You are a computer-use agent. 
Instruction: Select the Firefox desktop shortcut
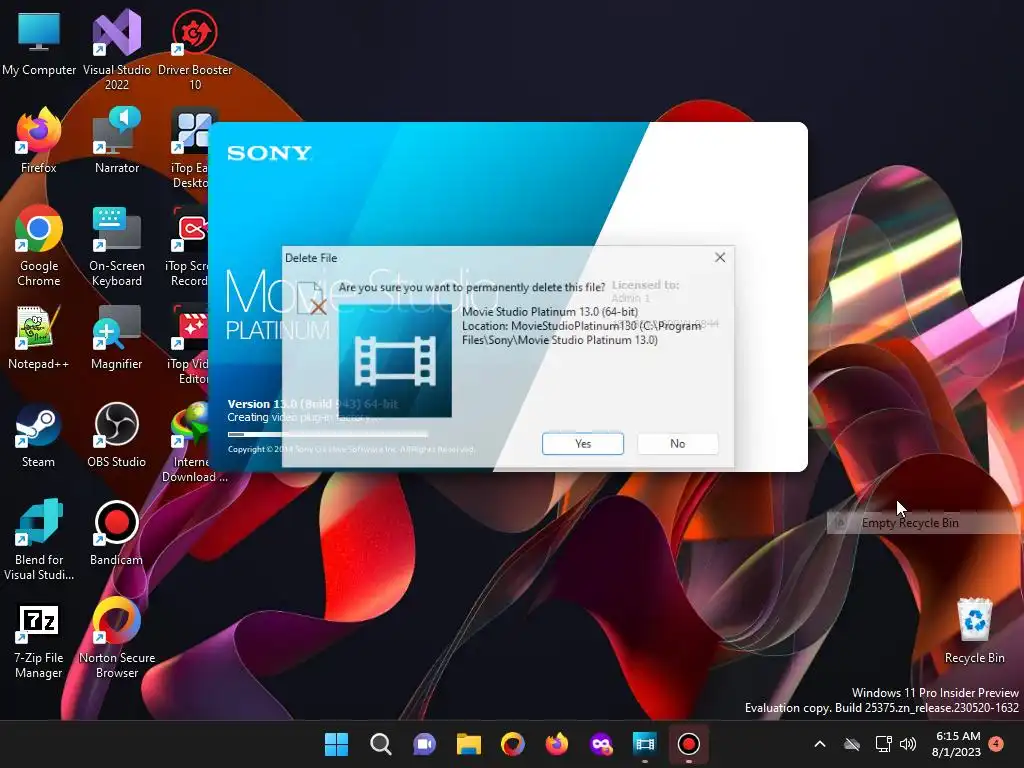click(x=39, y=141)
